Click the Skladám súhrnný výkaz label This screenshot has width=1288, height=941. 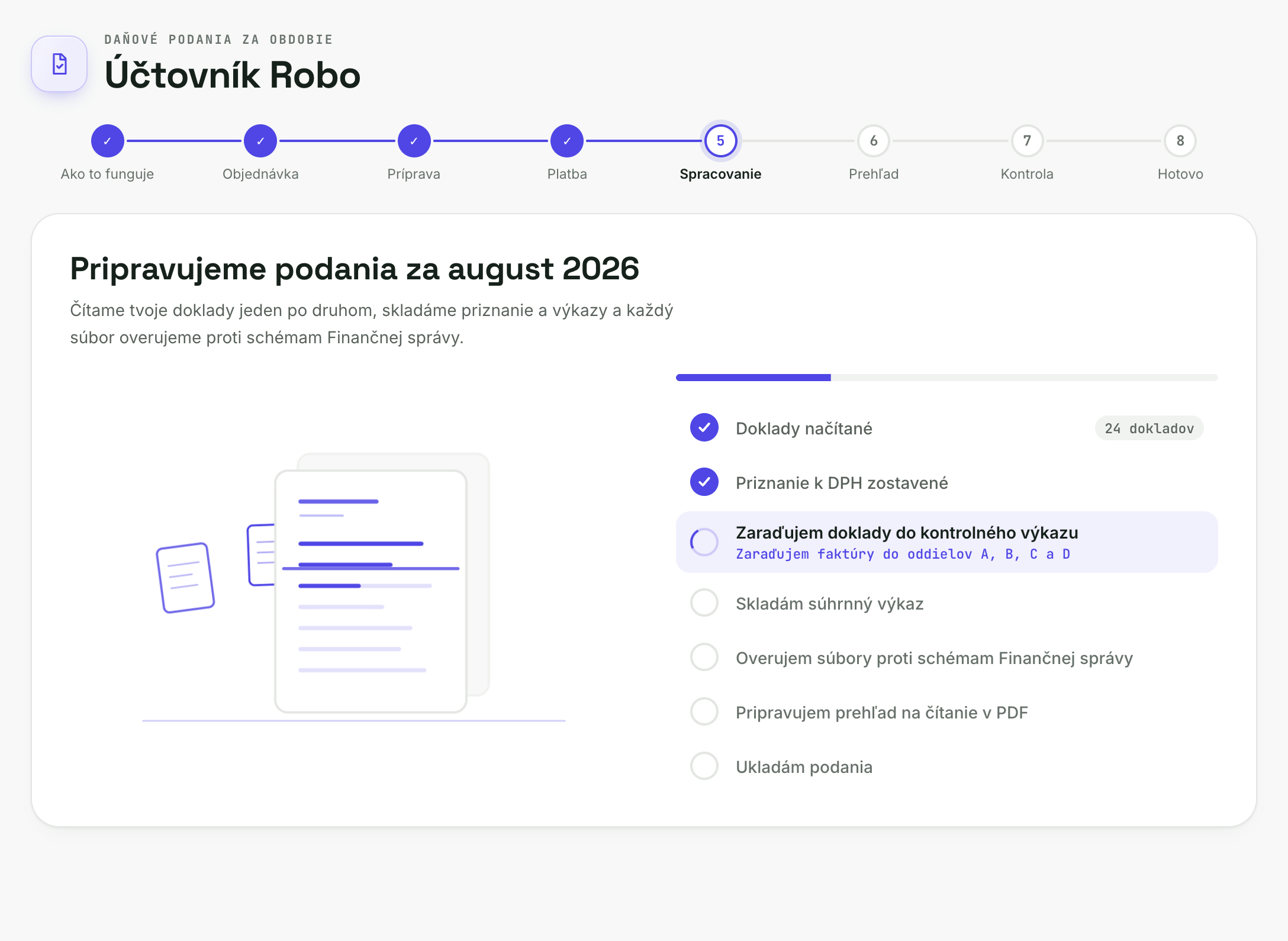pos(829,604)
